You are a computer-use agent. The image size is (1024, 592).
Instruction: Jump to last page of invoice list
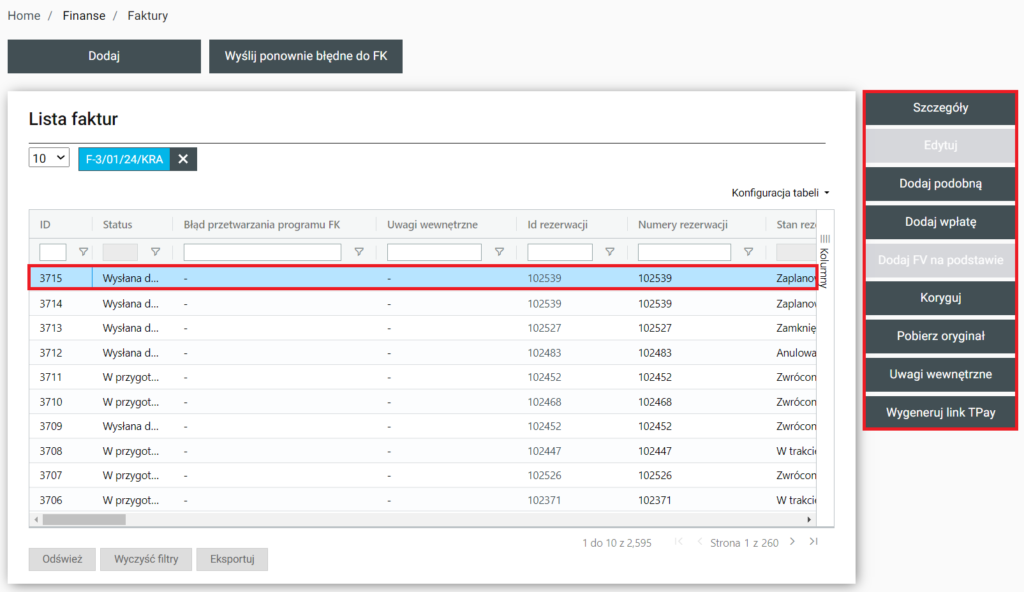tap(814, 542)
